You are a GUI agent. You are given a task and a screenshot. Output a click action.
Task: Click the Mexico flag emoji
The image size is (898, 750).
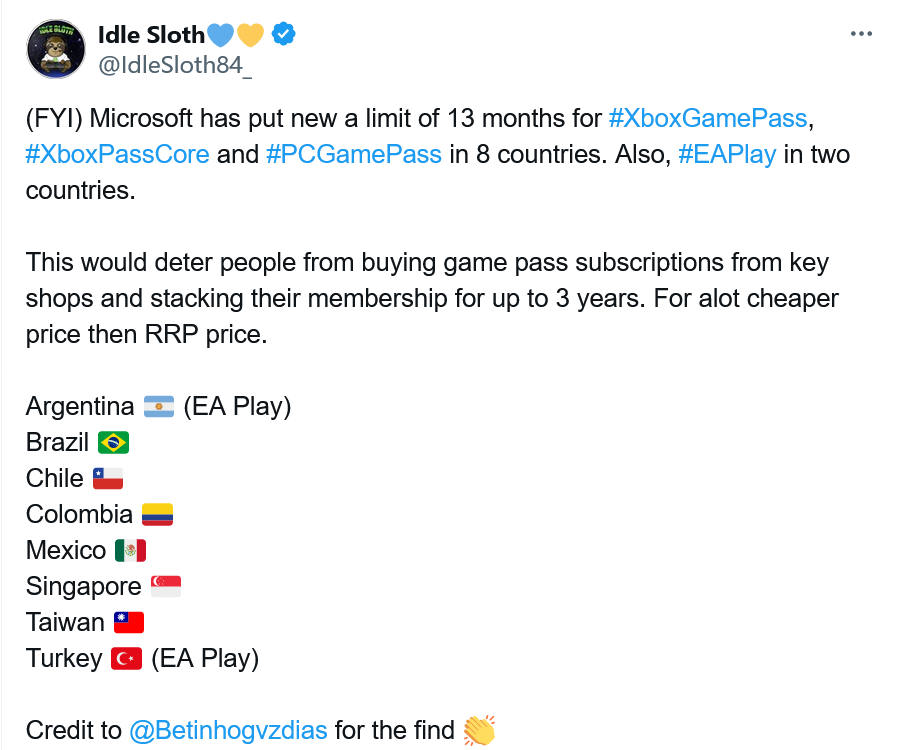pyautogui.click(x=131, y=551)
